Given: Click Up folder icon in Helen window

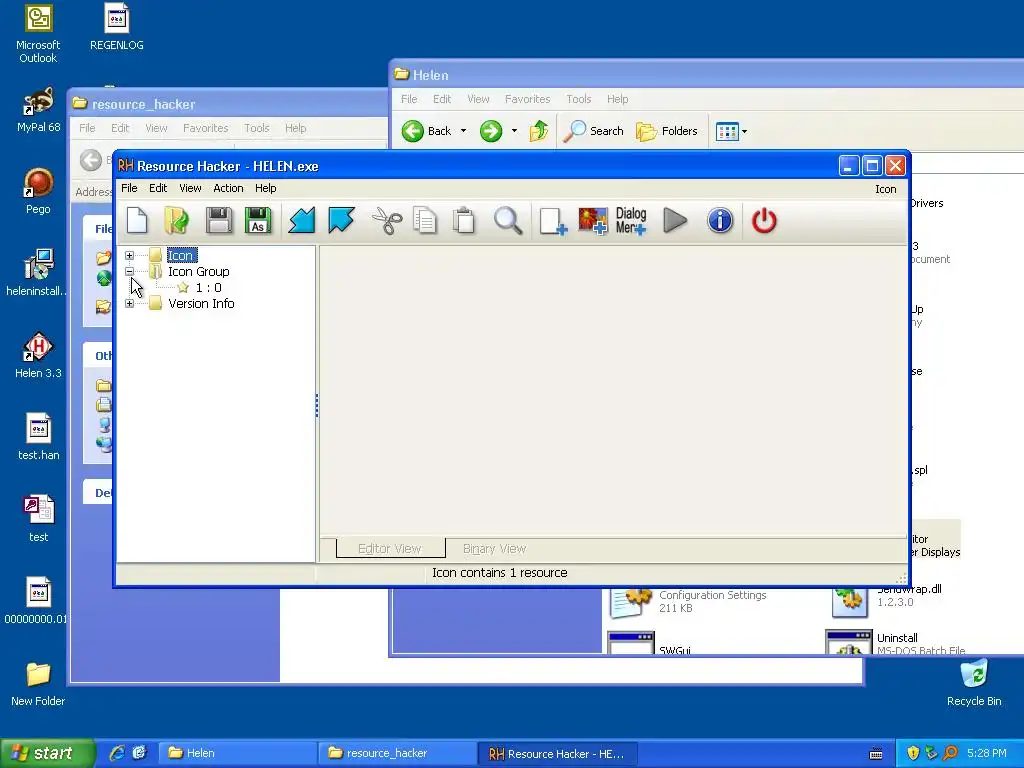Looking at the screenshot, I should coord(539,131).
